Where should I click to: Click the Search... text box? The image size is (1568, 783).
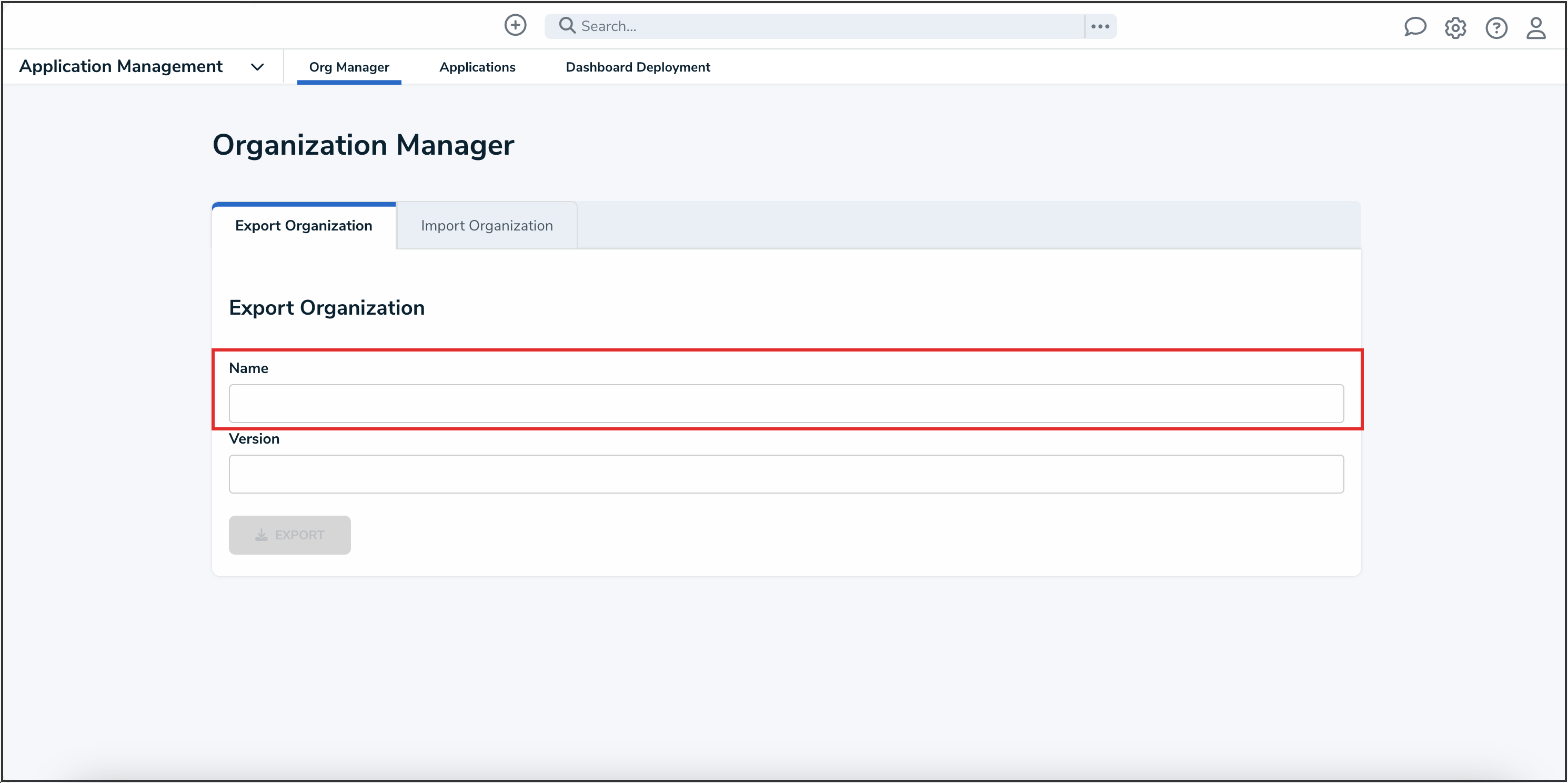pos(828,26)
